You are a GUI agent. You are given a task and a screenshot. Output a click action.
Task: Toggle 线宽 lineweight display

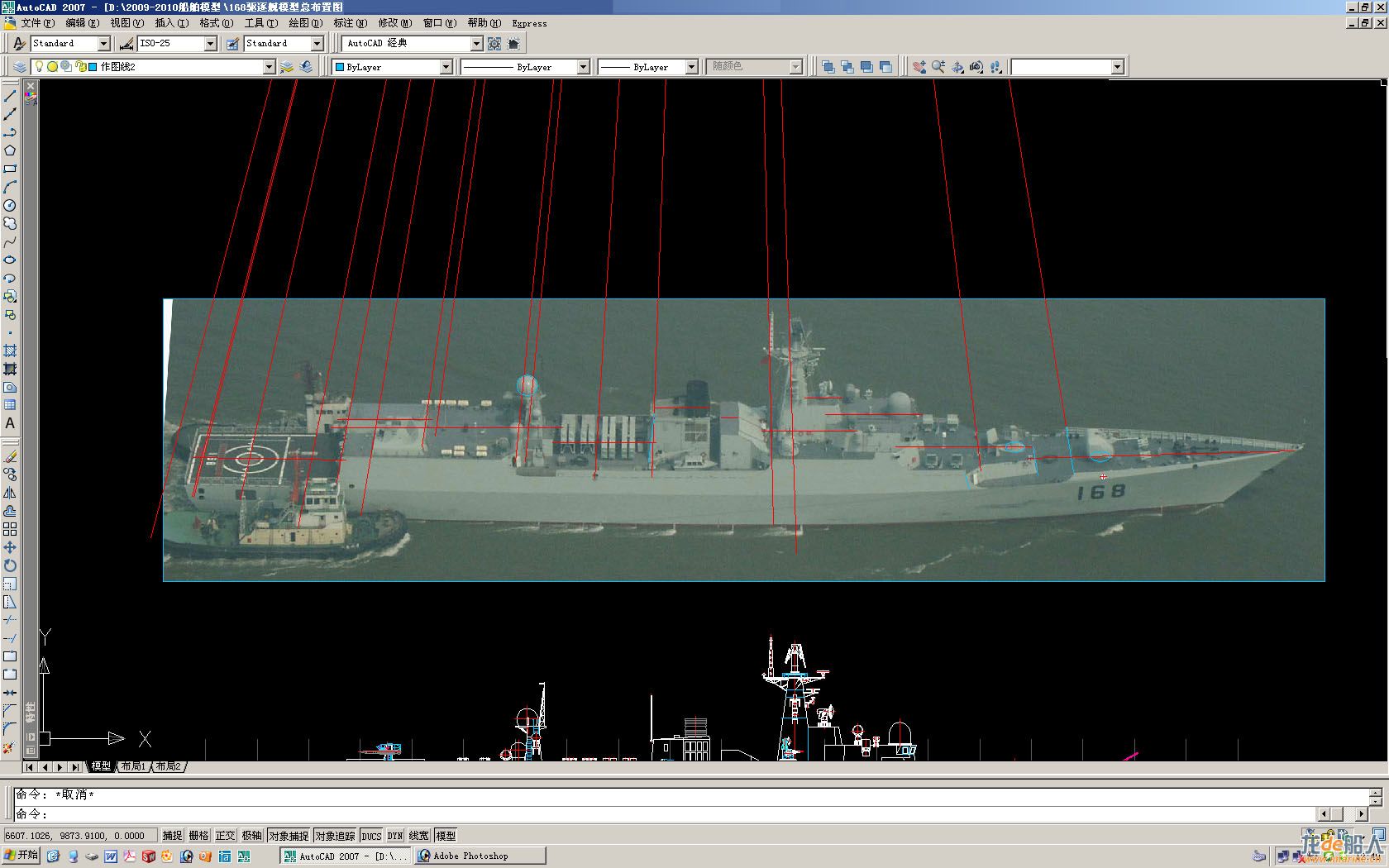point(419,836)
